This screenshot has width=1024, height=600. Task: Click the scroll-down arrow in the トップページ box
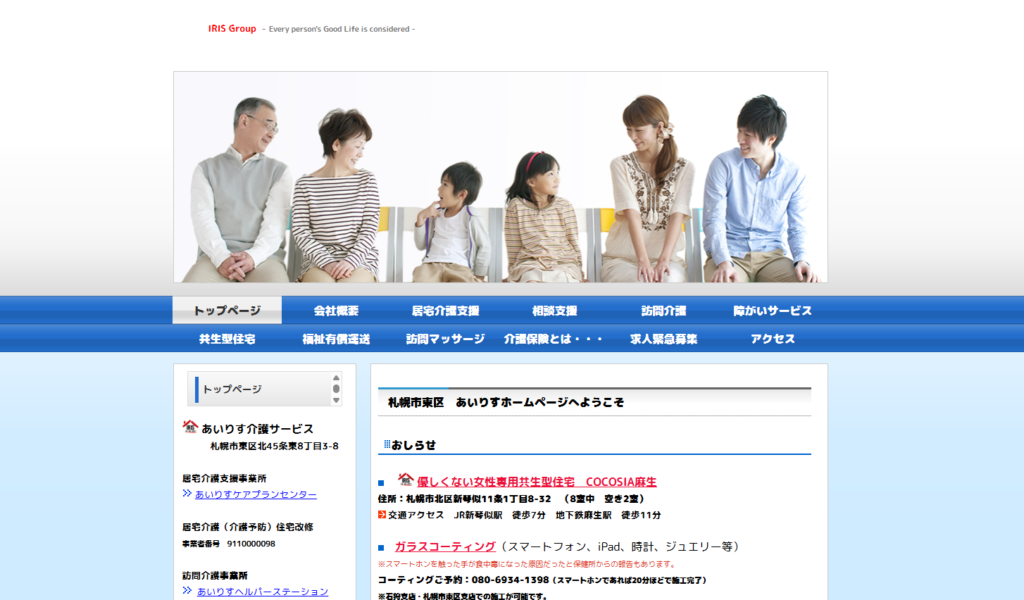(336, 399)
